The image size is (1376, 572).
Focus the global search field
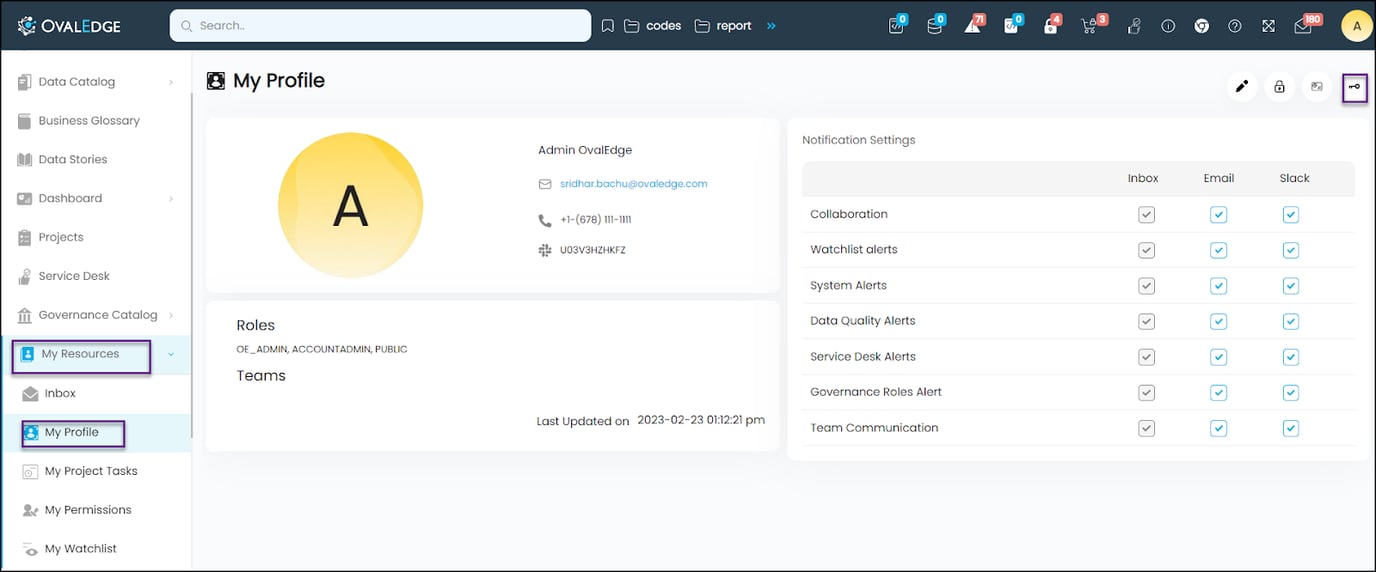tap(380, 26)
